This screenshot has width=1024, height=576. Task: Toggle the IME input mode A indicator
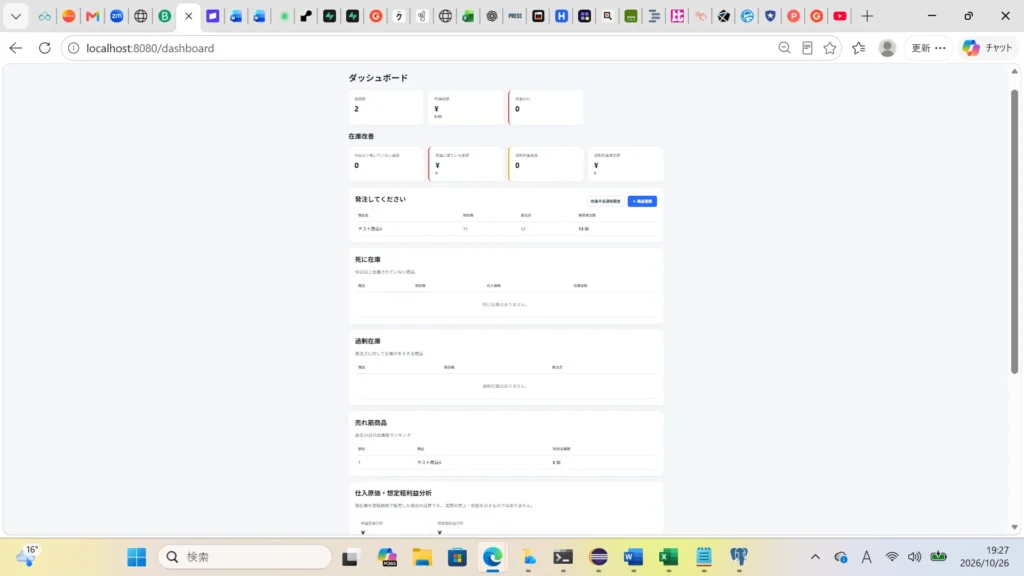pyautogui.click(x=867, y=557)
